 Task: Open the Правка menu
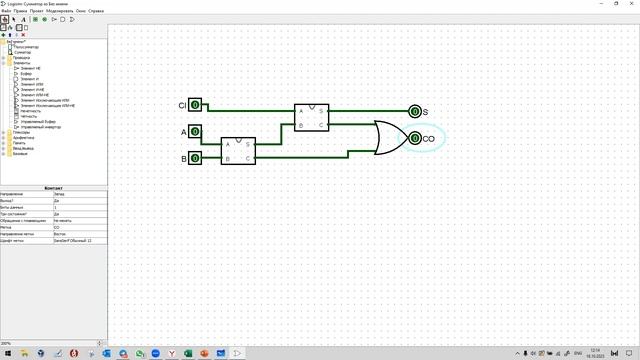pyautogui.click(x=20, y=11)
